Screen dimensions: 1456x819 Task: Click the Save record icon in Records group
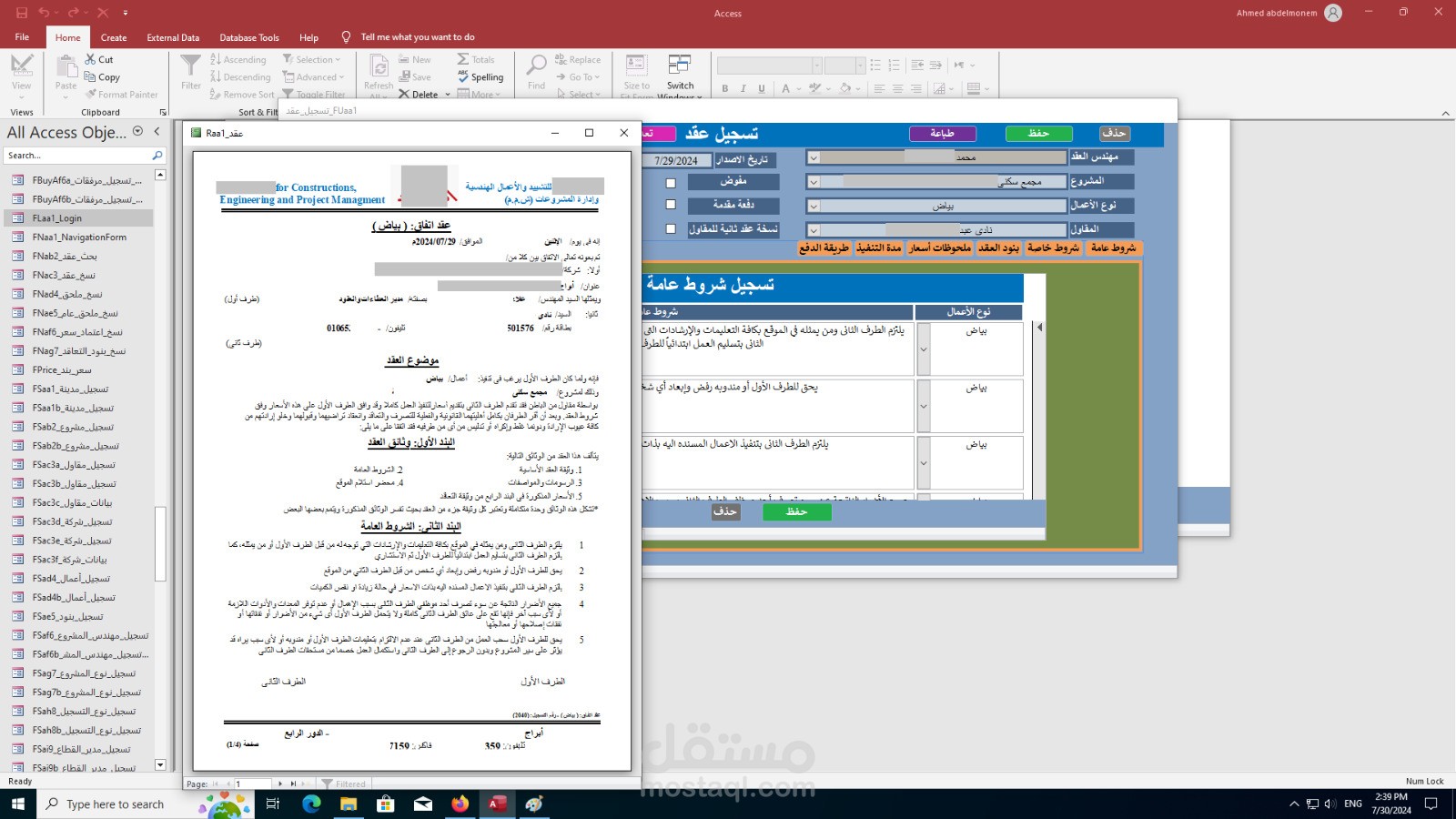pyautogui.click(x=404, y=77)
